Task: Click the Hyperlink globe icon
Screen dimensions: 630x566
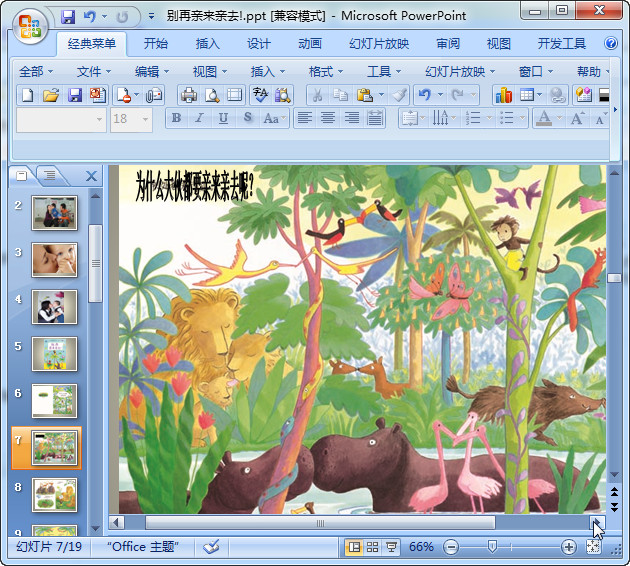Action: pos(558,96)
